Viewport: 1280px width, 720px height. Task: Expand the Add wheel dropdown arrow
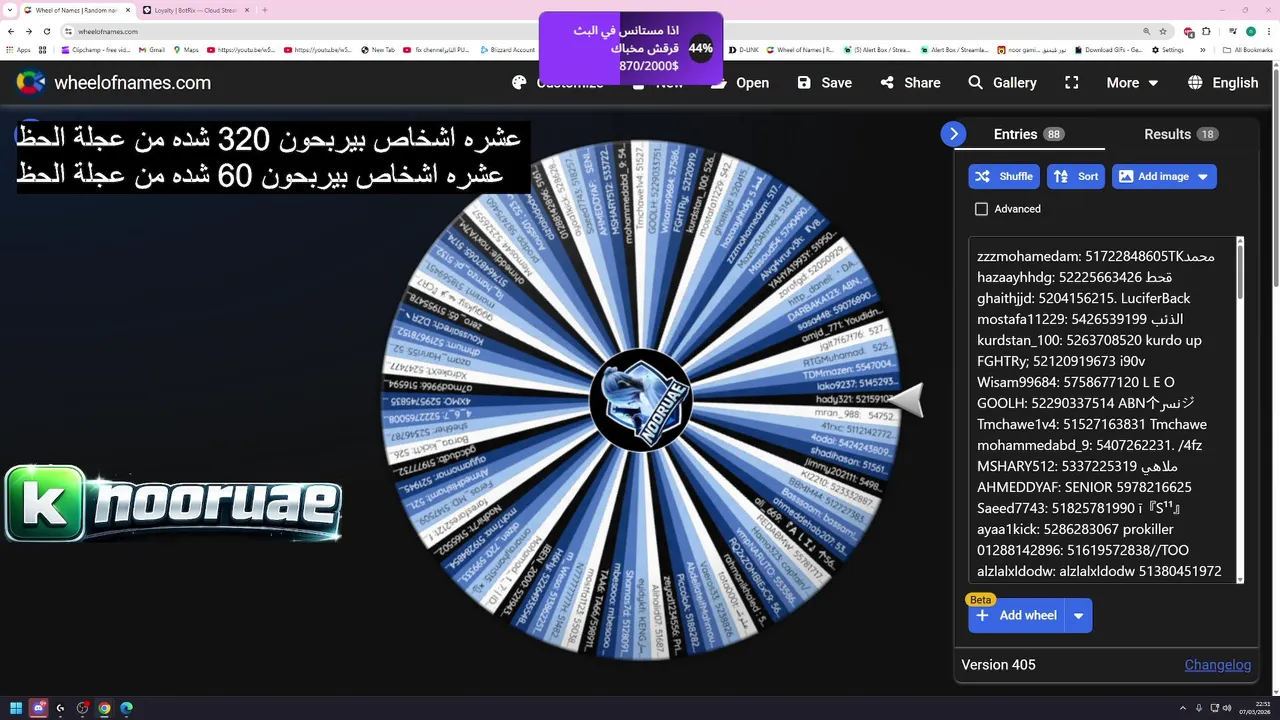(x=1079, y=616)
